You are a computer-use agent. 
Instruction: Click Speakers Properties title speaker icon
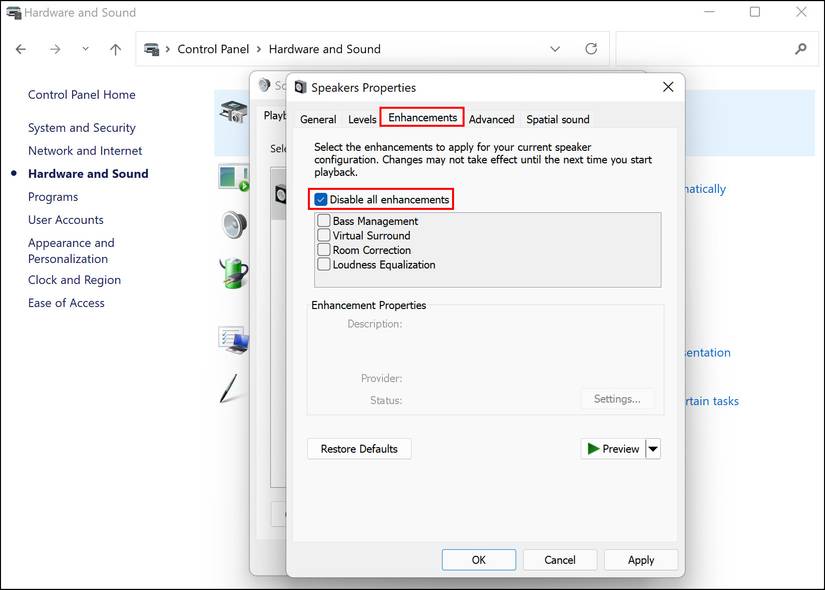point(300,87)
